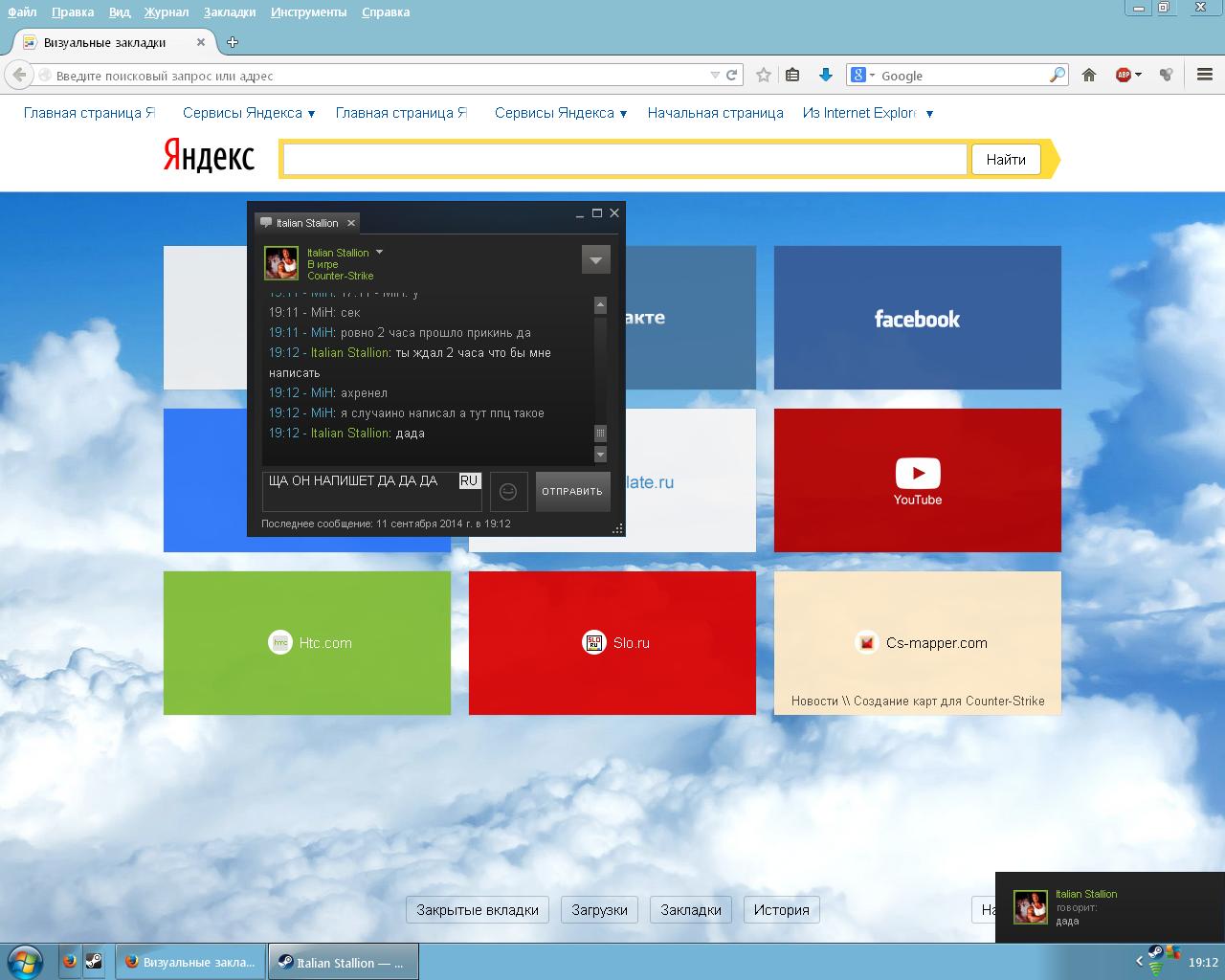This screenshot has width=1225, height=980.
Task: Open the emoticon picker in chat
Action: tap(508, 491)
